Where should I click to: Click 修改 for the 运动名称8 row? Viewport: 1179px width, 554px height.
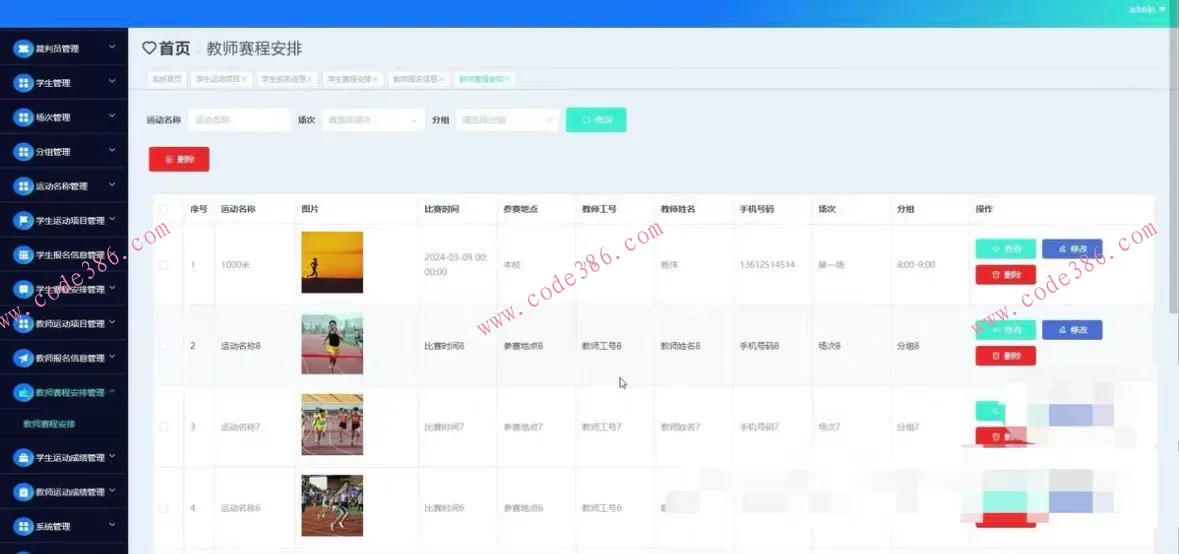pyautogui.click(x=1072, y=330)
